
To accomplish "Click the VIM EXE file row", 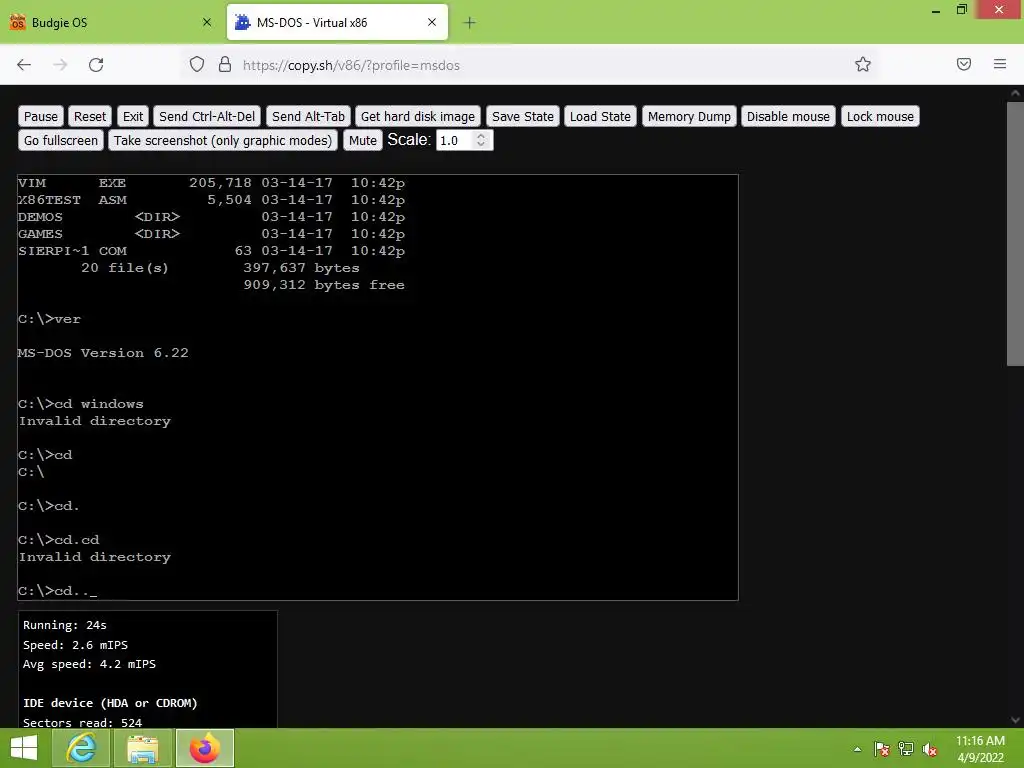I will pyautogui.click(x=212, y=183).
